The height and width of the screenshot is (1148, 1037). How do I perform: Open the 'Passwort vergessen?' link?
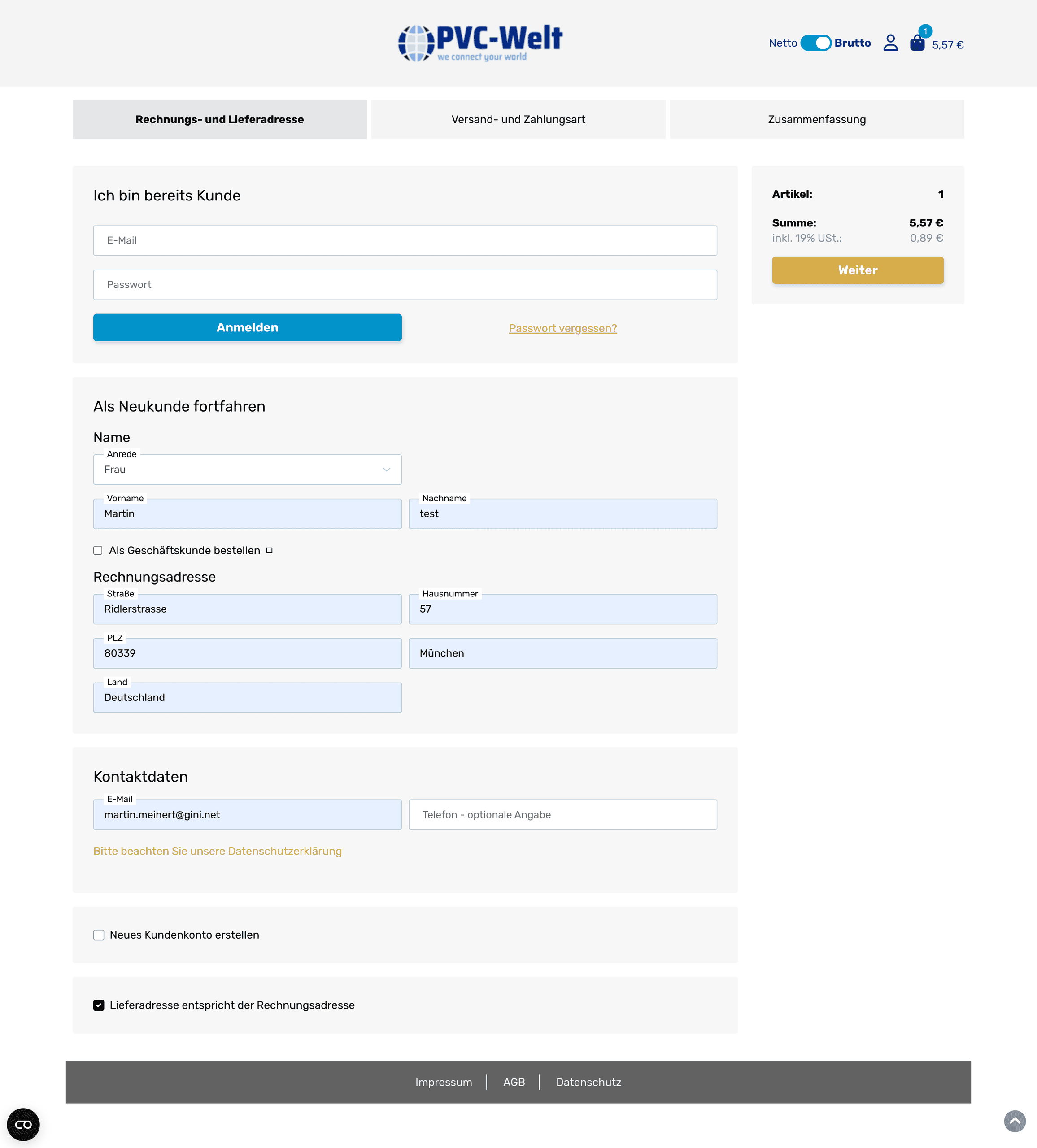click(x=562, y=328)
